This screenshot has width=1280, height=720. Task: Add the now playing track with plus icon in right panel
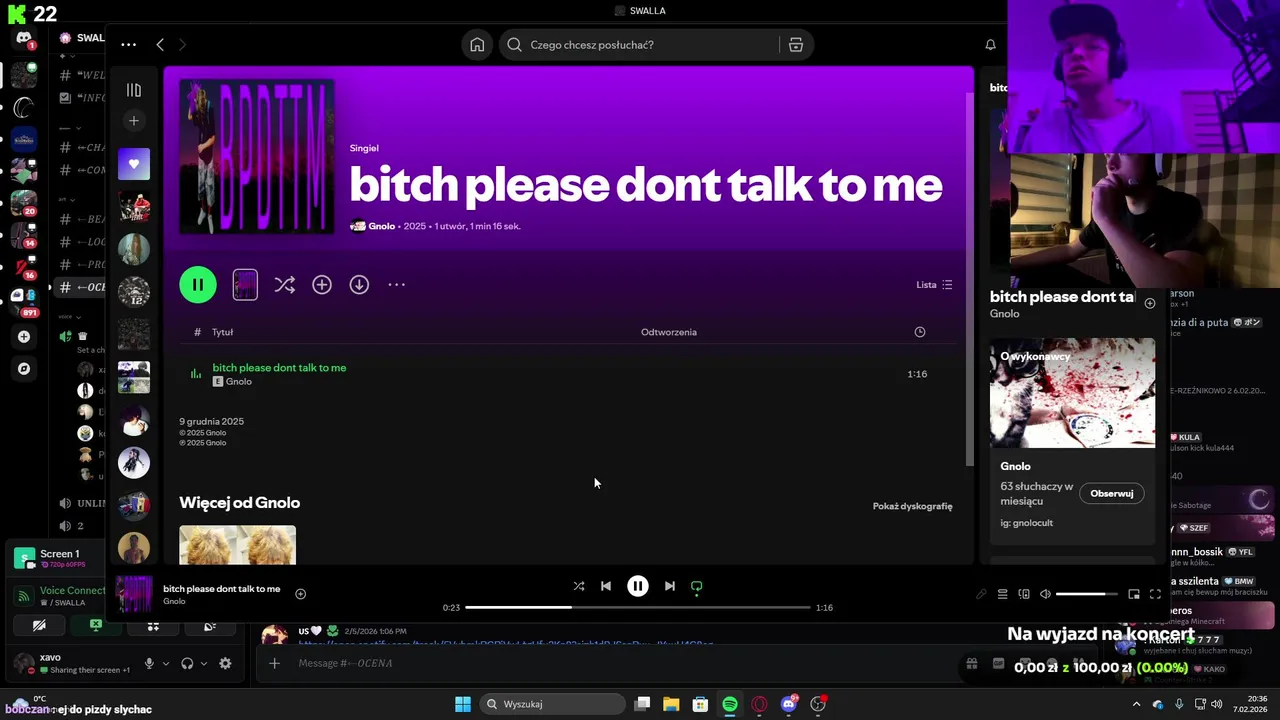[1150, 303]
